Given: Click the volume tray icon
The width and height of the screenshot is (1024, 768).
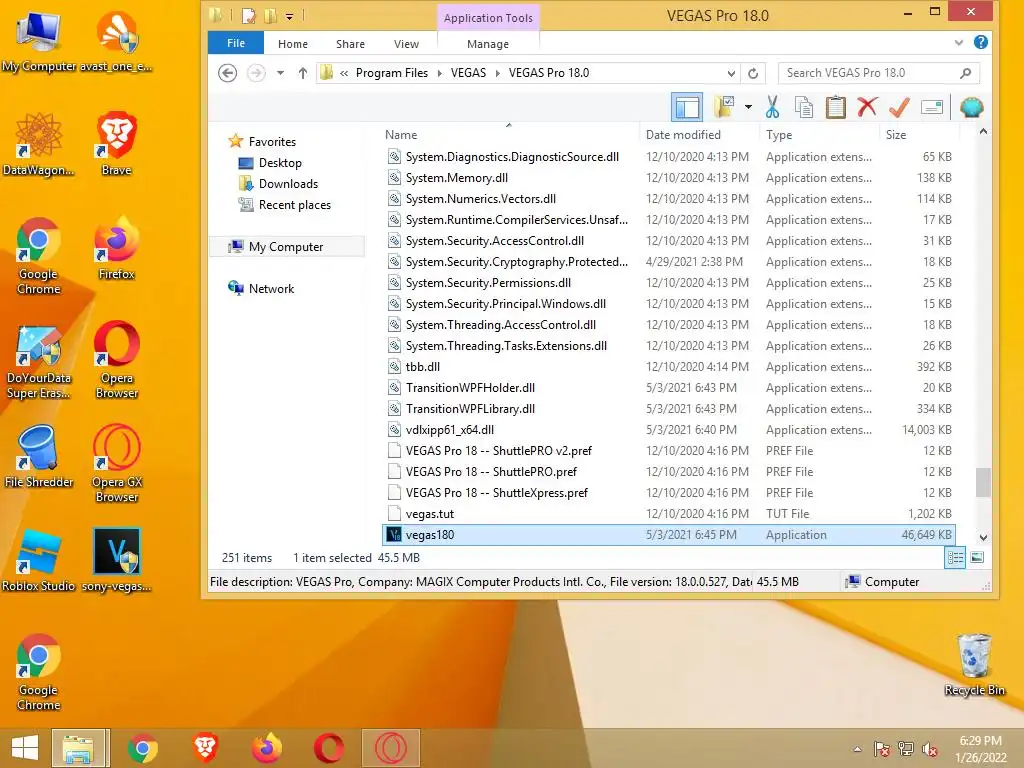Looking at the screenshot, I should pyautogui.click(x=929, y=750).
